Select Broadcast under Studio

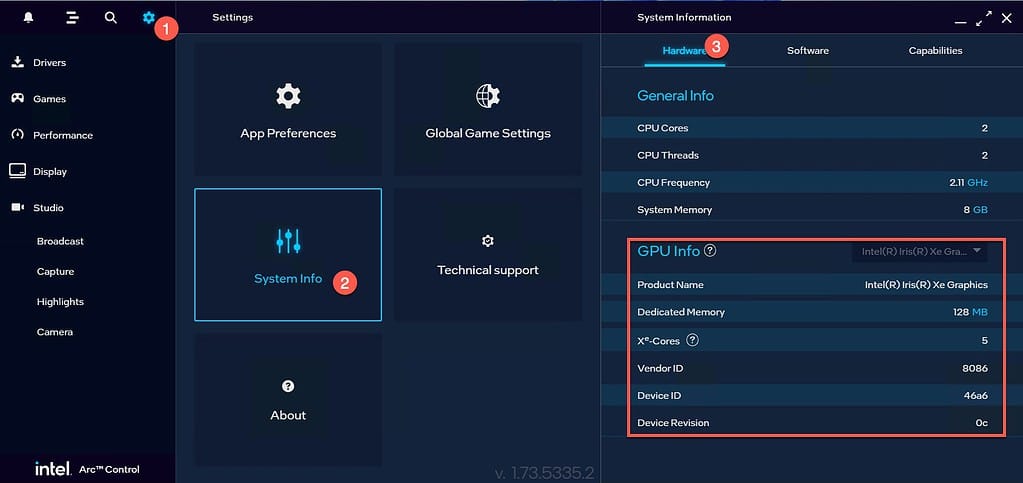tap(60, 241)
